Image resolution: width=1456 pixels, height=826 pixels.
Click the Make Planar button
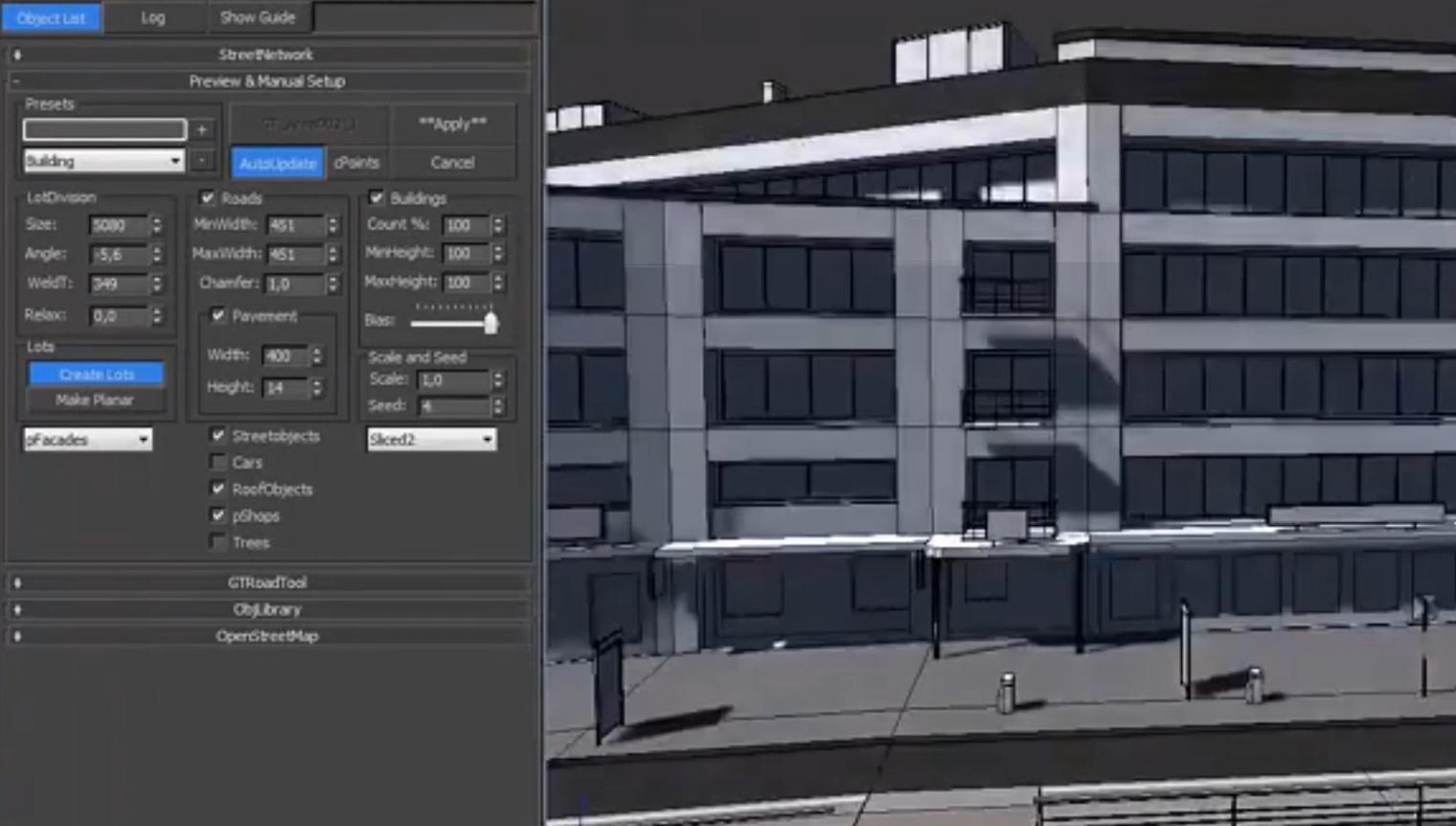click(x=96, y=401)
